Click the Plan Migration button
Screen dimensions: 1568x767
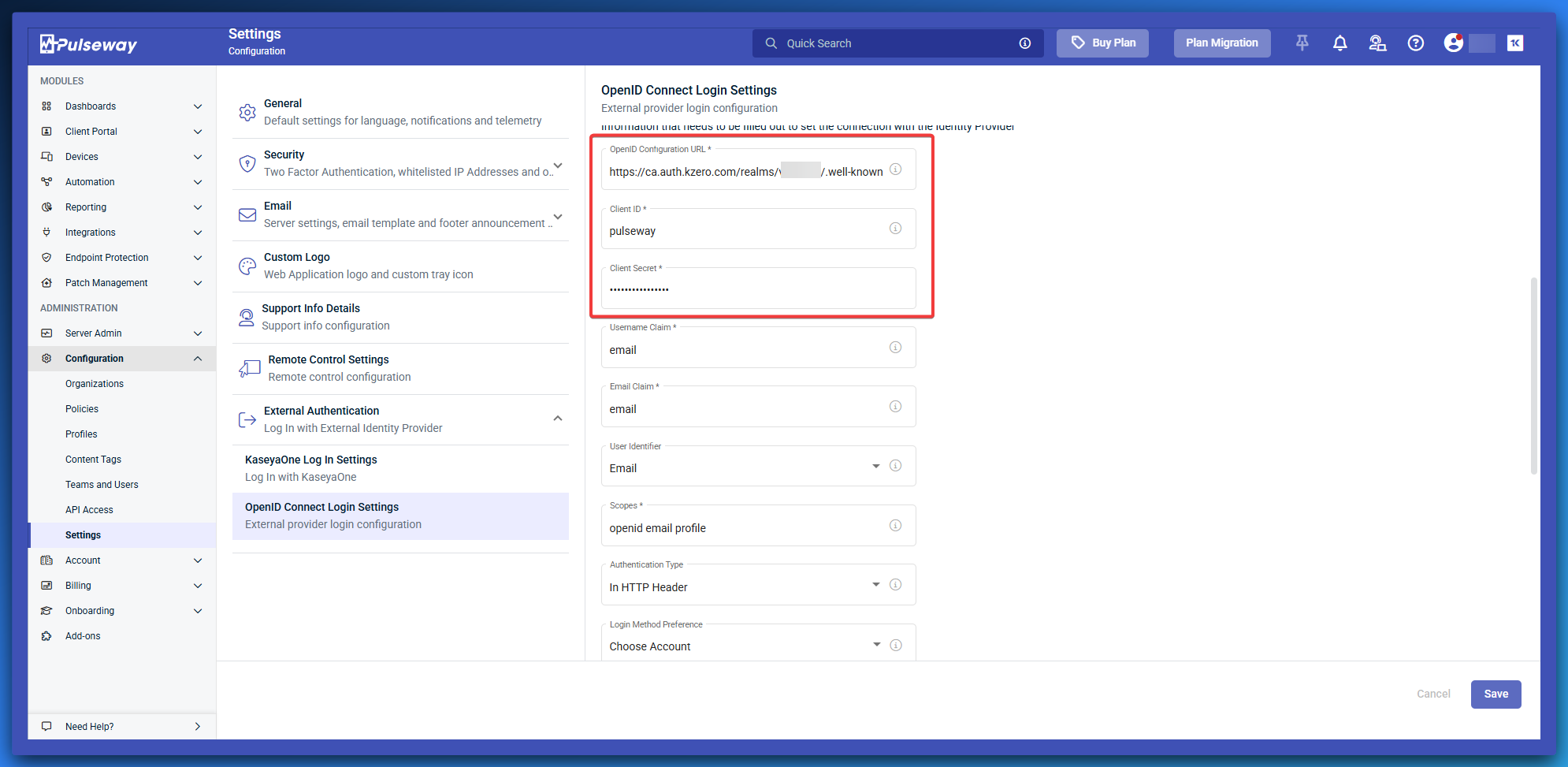1221,43
